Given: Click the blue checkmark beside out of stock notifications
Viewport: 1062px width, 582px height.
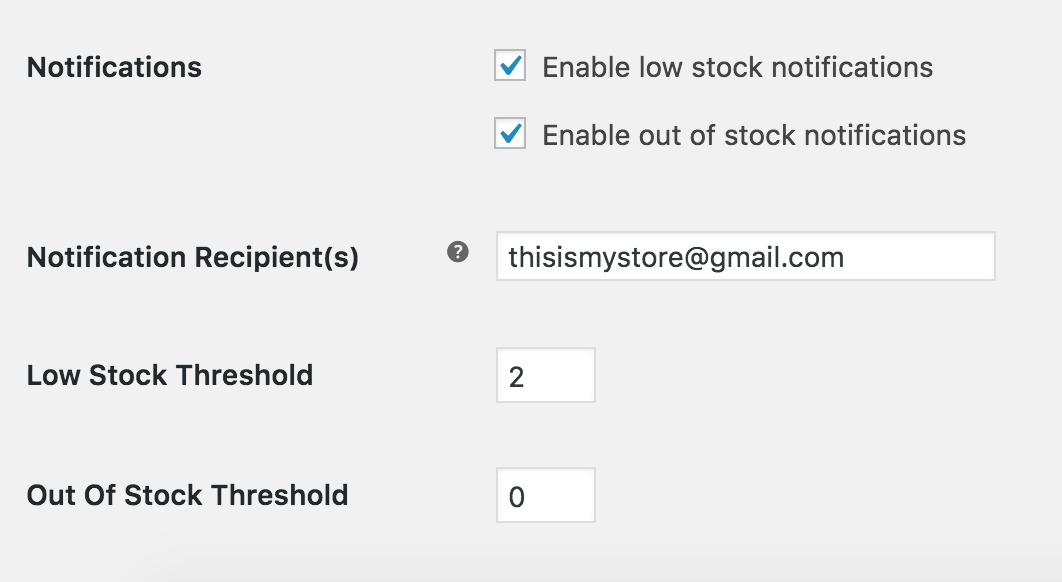Looking at the screenshot, I should [x=511, y=132].
